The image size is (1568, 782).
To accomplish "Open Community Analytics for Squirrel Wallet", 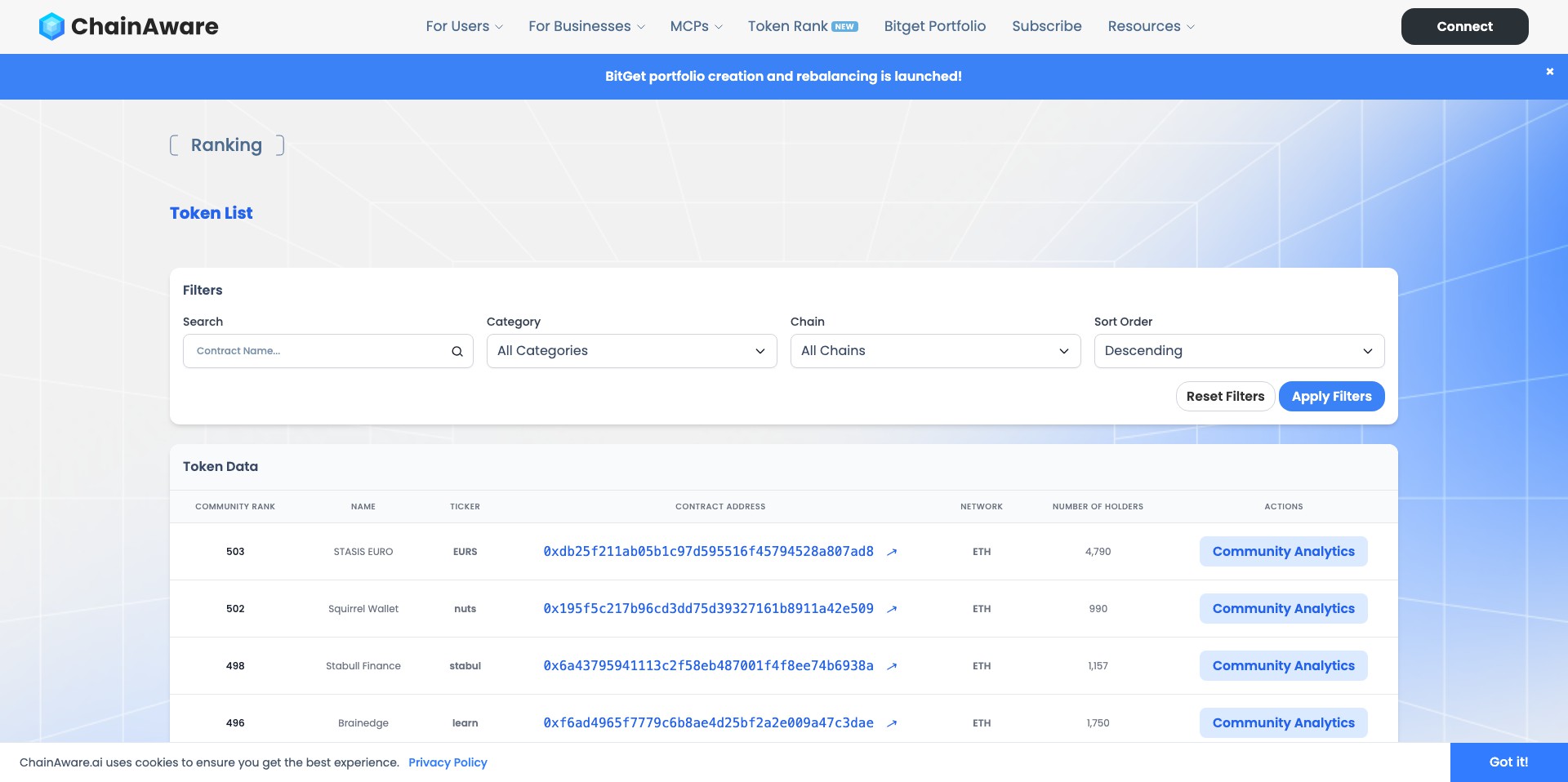I will [1284, 609].
